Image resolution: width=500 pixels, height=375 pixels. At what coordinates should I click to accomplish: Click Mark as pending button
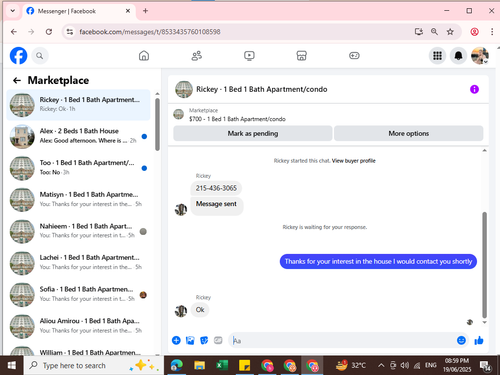pos(253,133)
